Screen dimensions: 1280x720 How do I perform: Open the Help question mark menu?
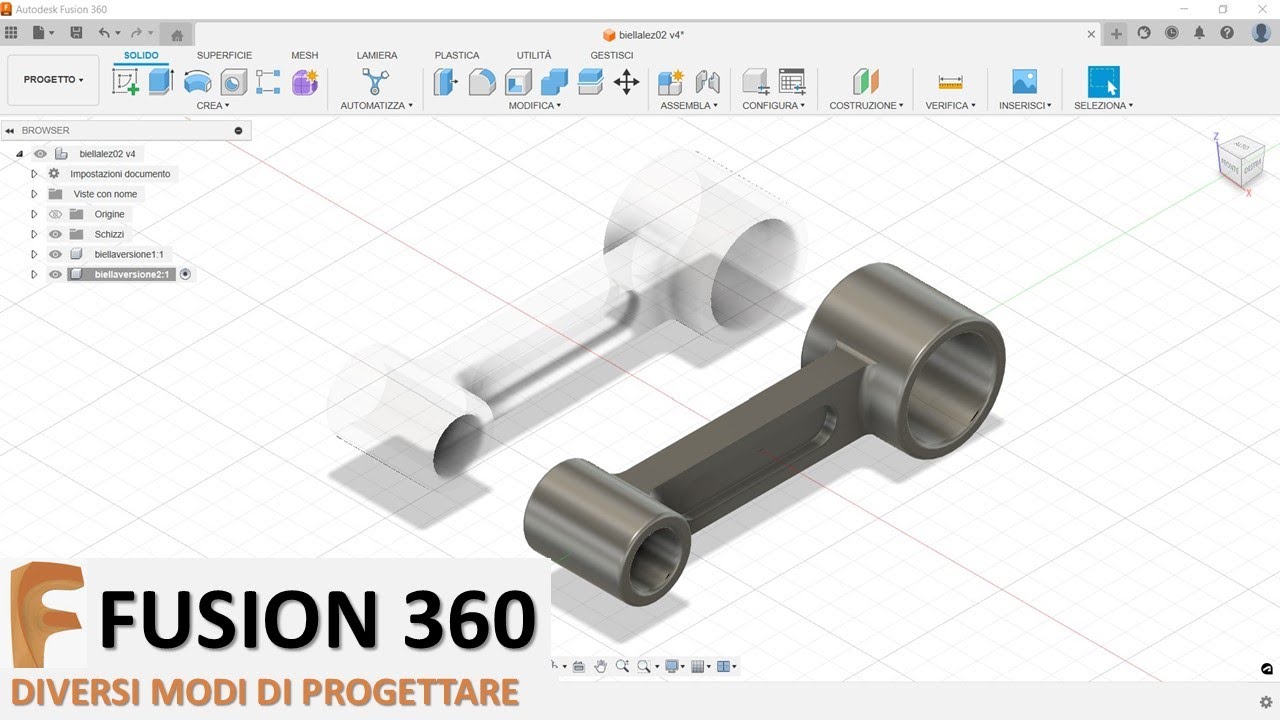pyautogui.click(x=1227, y=33)
